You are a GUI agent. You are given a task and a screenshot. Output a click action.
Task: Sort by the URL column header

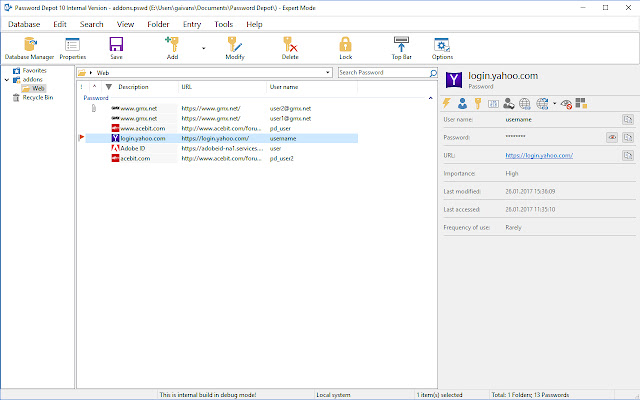click(x=187, y=87)
